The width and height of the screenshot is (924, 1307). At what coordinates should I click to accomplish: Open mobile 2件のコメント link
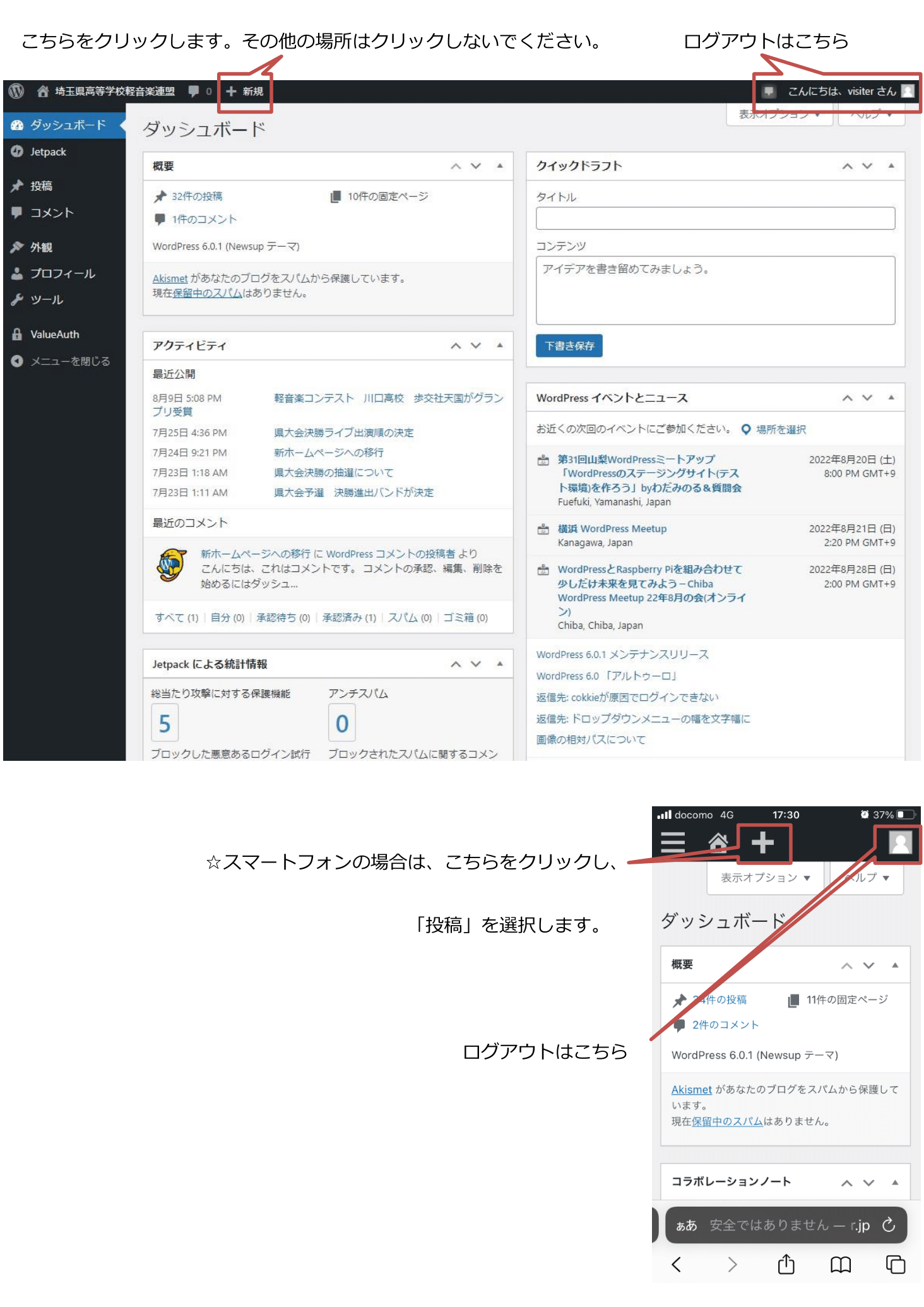point(725,1025)
